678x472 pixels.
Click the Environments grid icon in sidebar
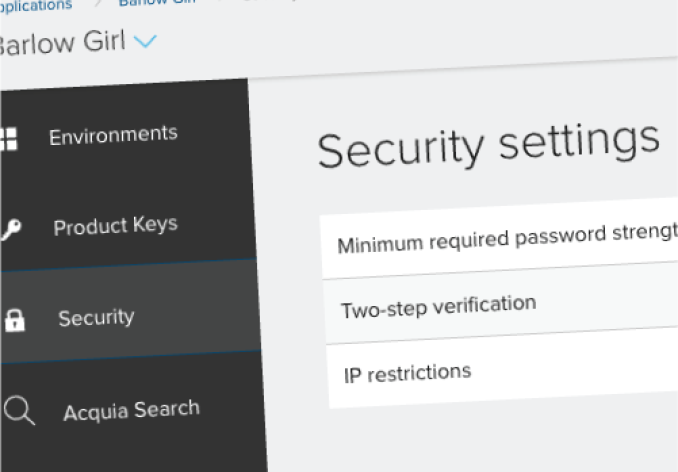point(7,139)
